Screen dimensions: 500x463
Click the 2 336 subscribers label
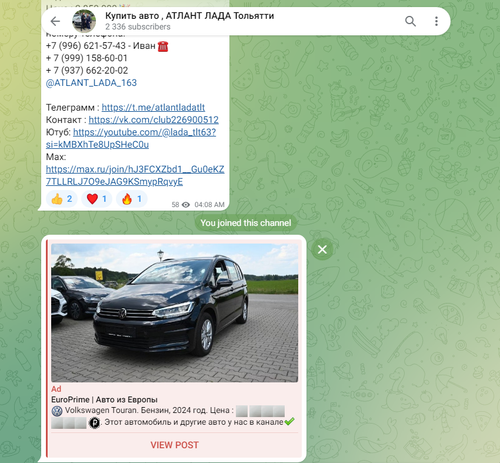[138, 27]
